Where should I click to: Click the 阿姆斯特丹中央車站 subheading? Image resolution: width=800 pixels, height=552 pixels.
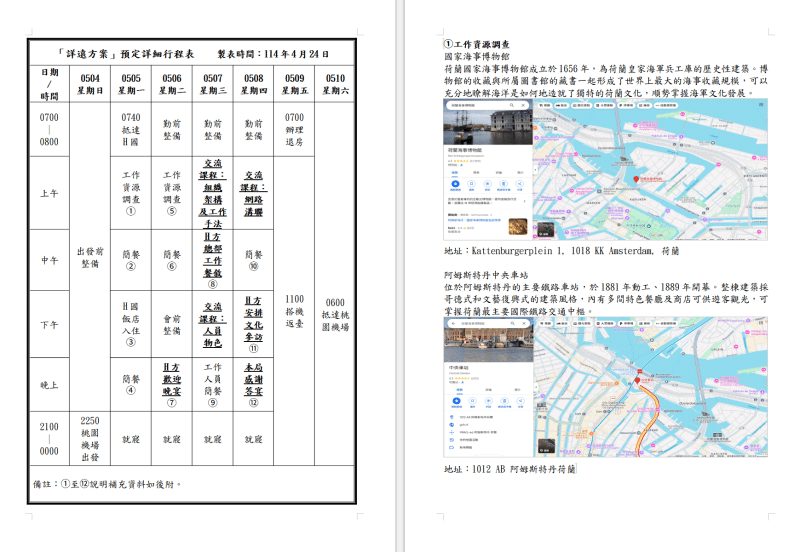pos(486,275)
